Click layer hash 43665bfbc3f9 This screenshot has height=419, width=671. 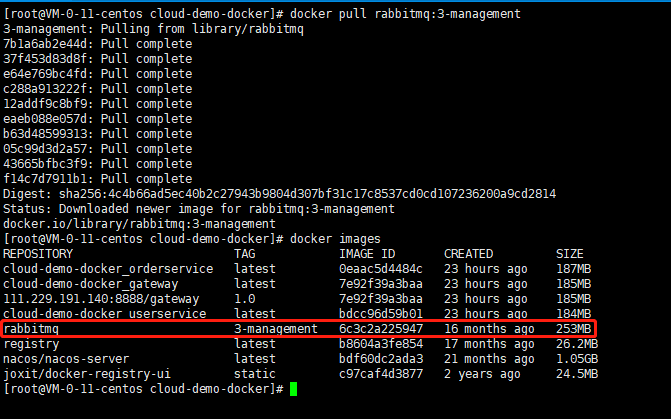tap(45, 164)
